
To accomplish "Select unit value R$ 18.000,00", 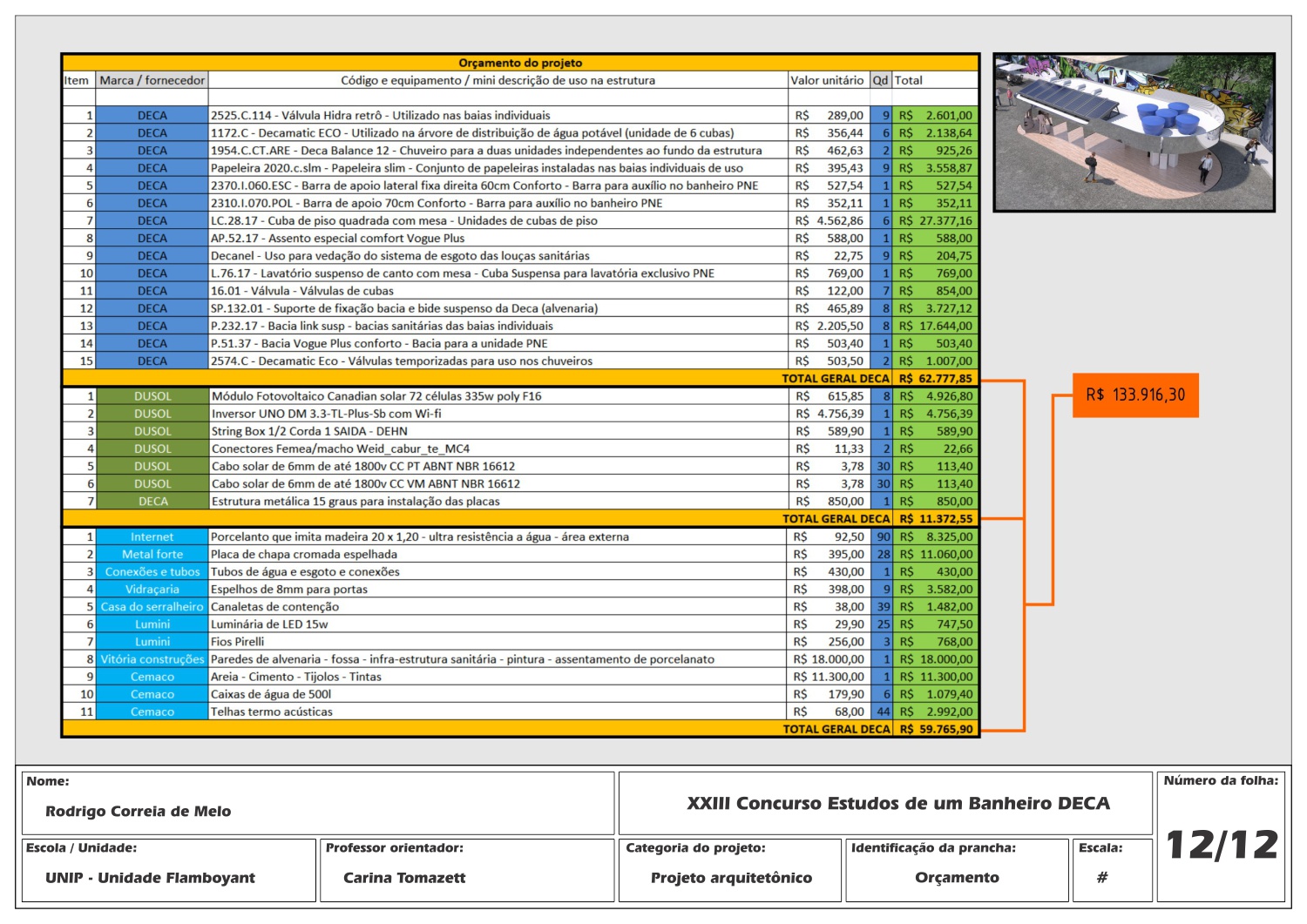I will (x=829, y=659).
